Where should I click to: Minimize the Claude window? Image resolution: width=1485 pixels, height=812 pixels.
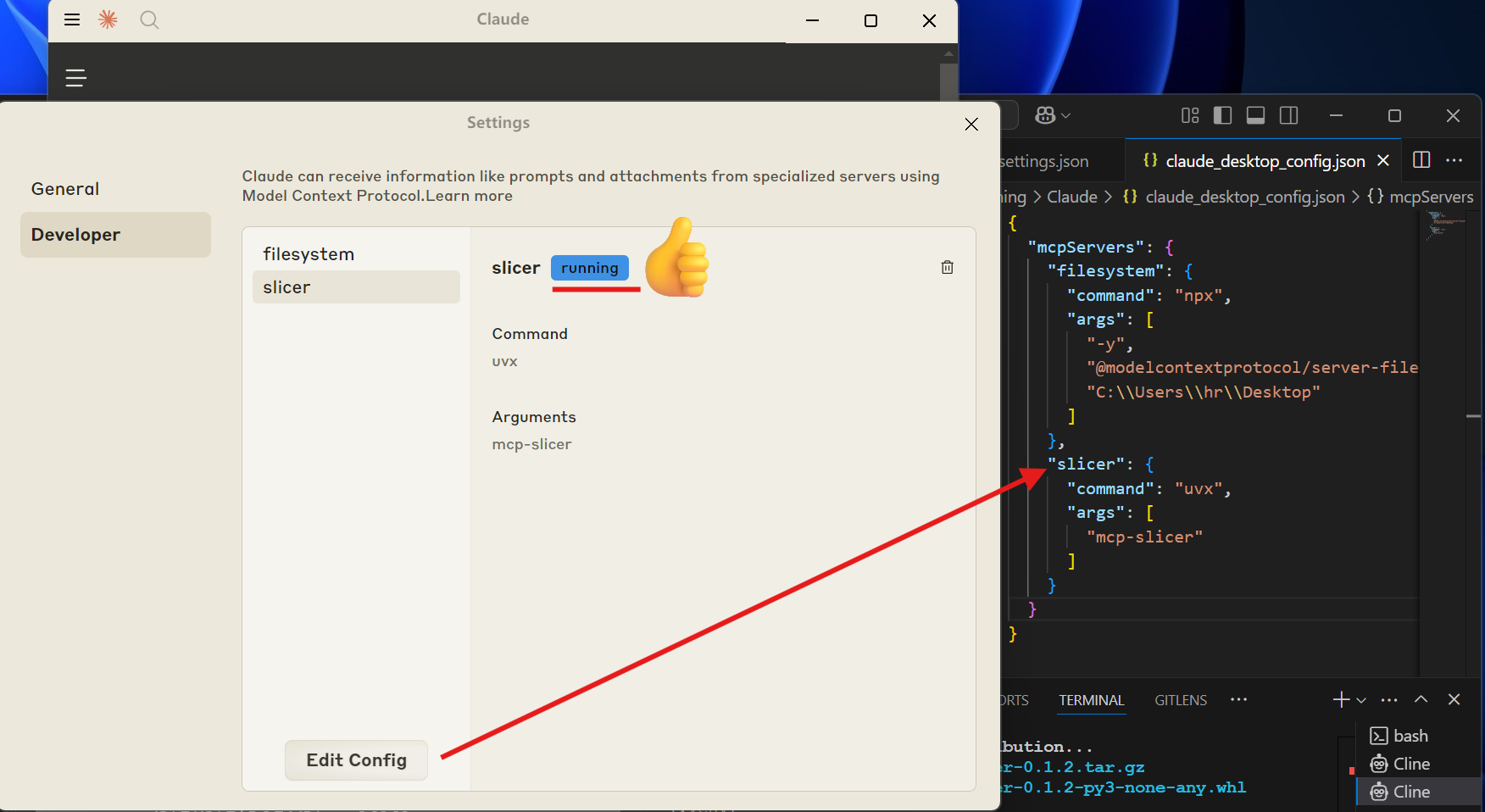[x=812, y=20]
